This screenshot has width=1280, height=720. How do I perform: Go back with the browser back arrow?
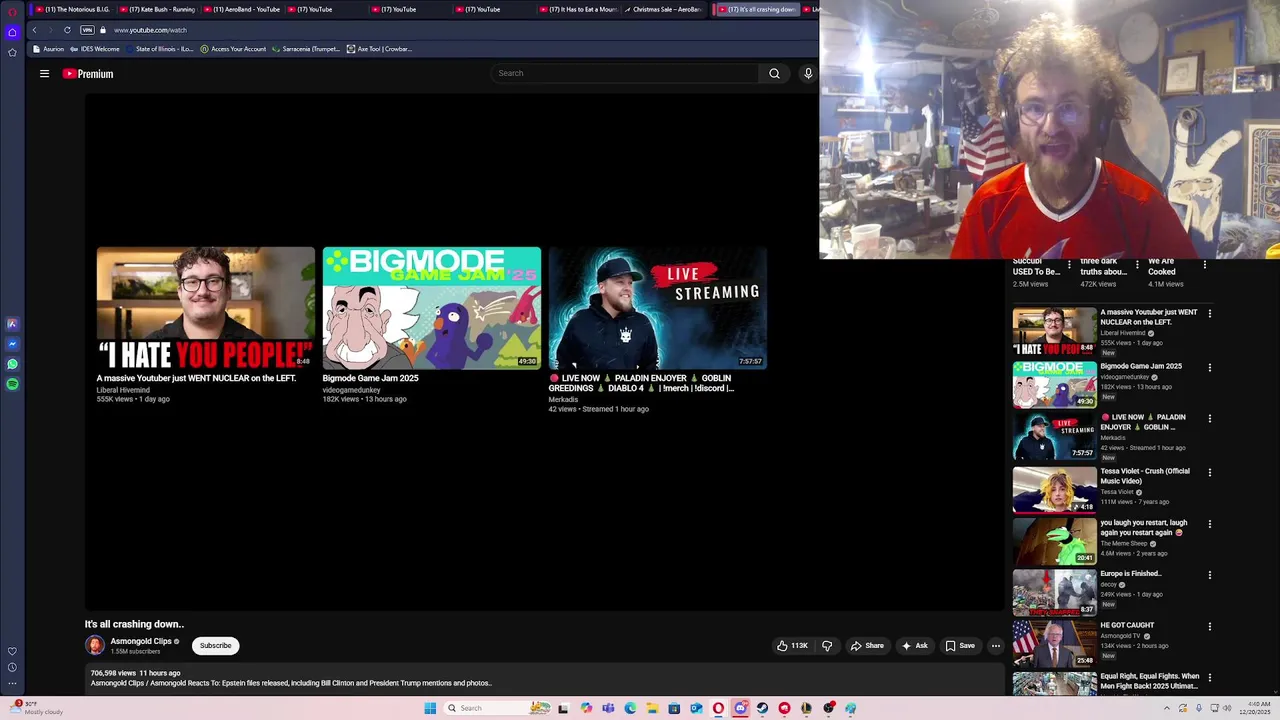34,30
